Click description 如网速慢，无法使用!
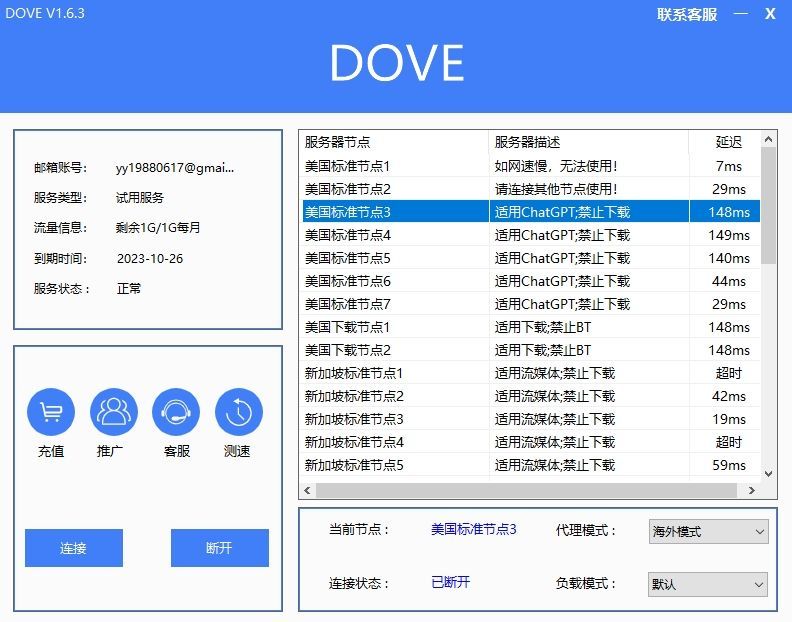792x622 pixels. [556, 166]
